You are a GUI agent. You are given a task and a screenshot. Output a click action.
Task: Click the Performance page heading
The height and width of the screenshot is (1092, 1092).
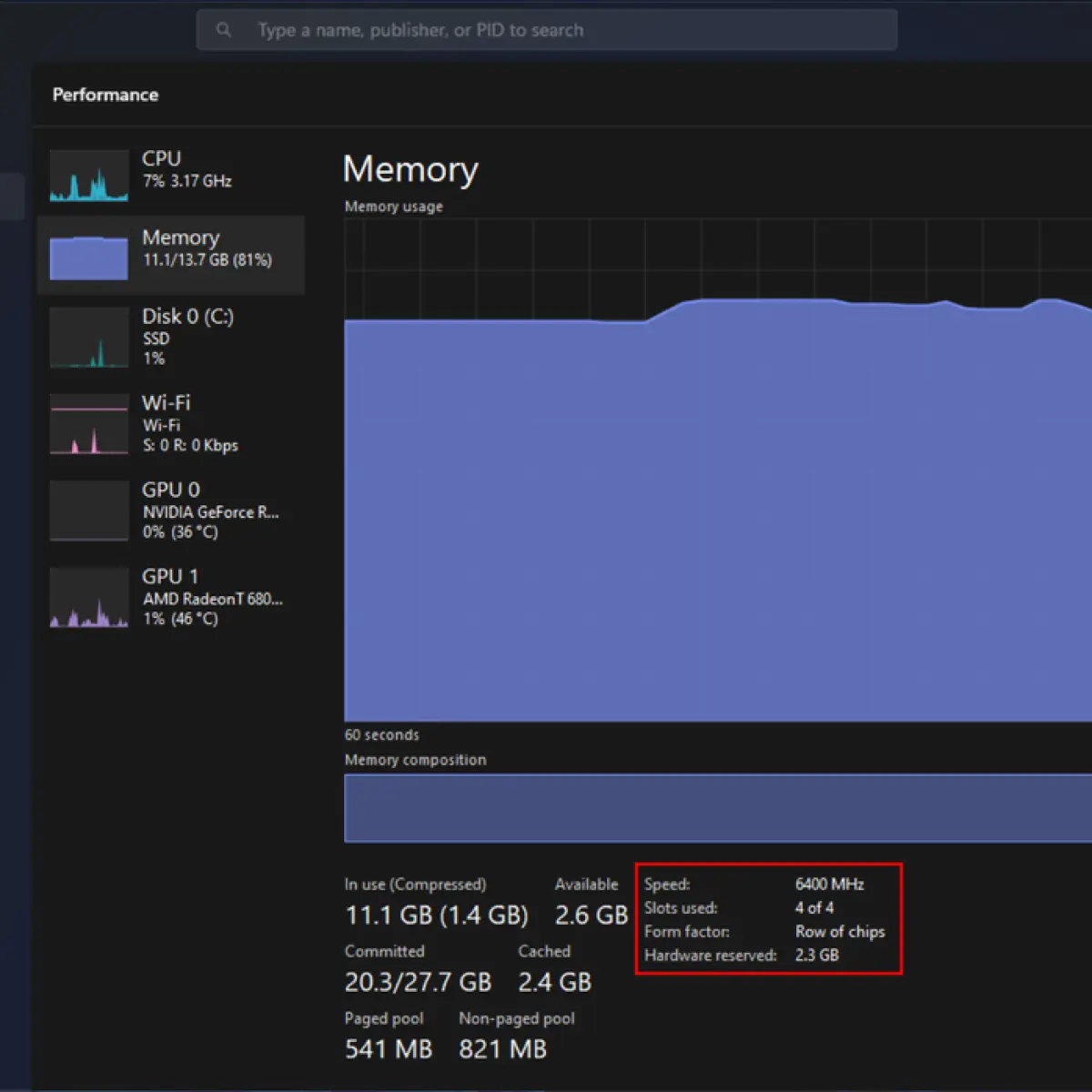pyautogui.click(x=106, y=95)
